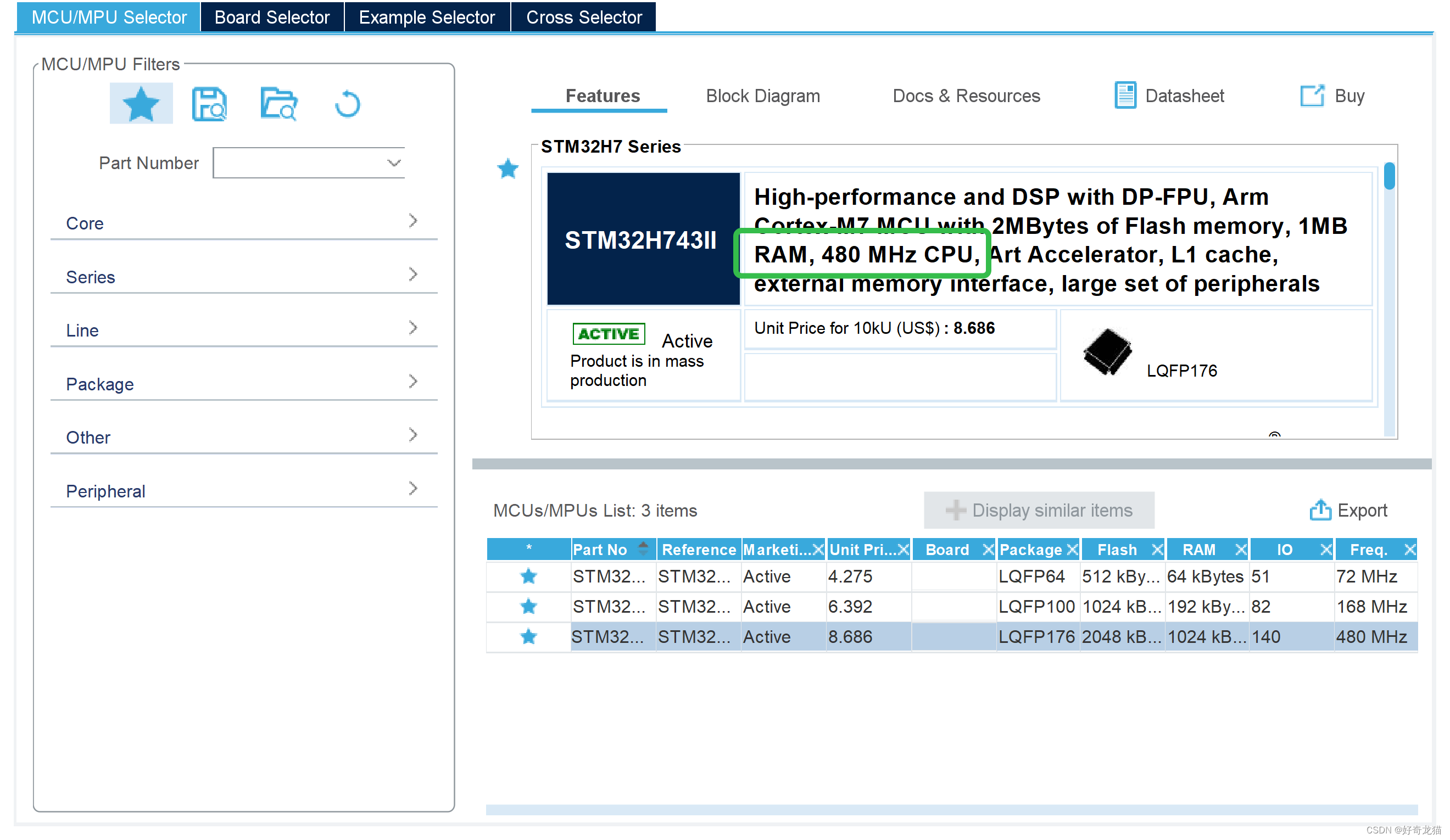Image resolution: width=1450 pixels, height=840 pixels.
Task: Remove the Freq. column with its X
Action: point(1409,550)
